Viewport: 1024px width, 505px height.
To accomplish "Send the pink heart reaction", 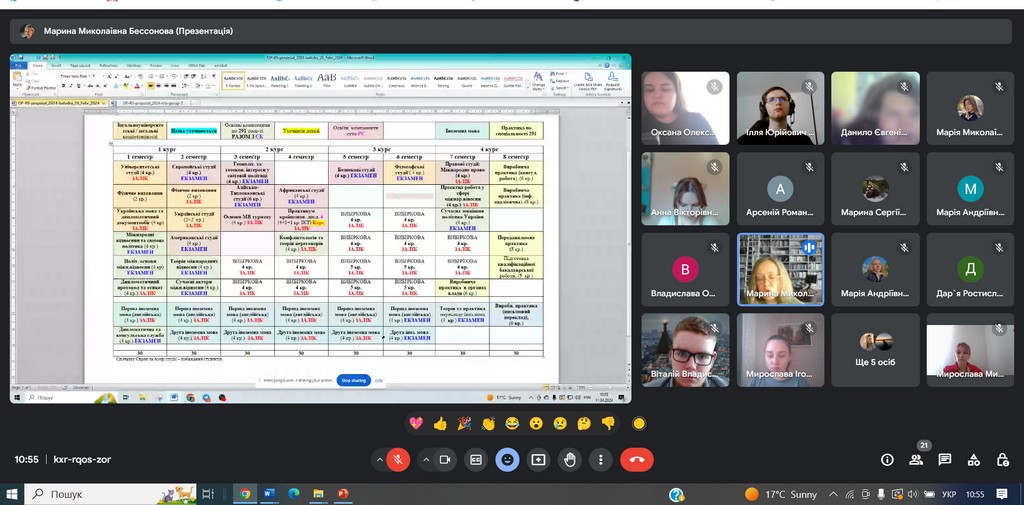I will [x=416, y=423].
